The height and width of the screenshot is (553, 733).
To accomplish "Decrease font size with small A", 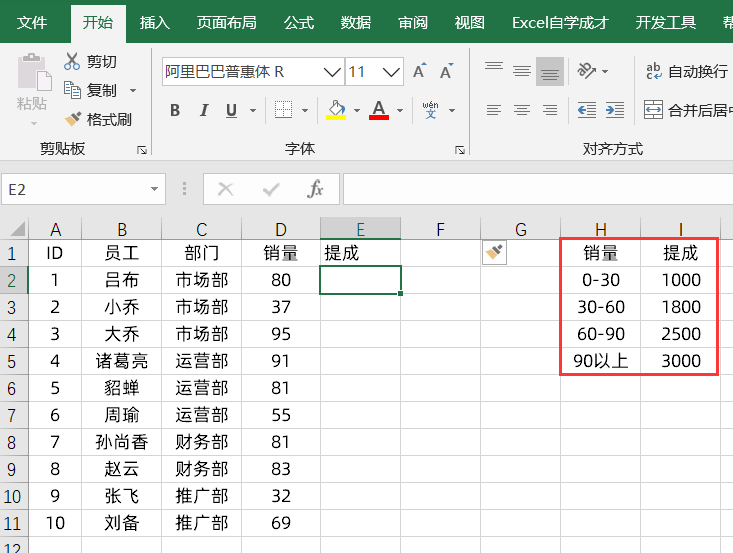I will [446, 71].
